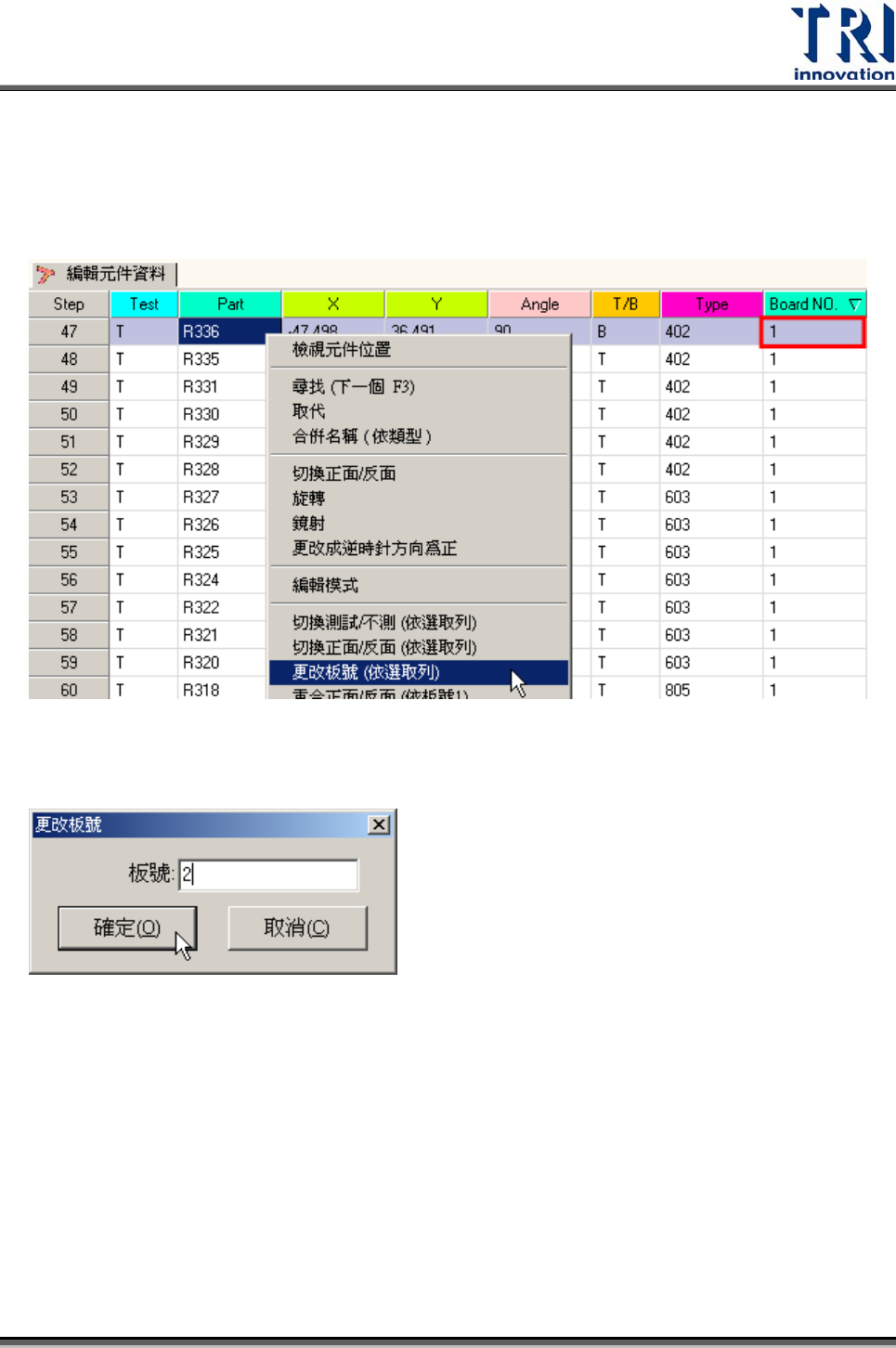
Task: Select part cell R322
Action: tap(223, 607)
